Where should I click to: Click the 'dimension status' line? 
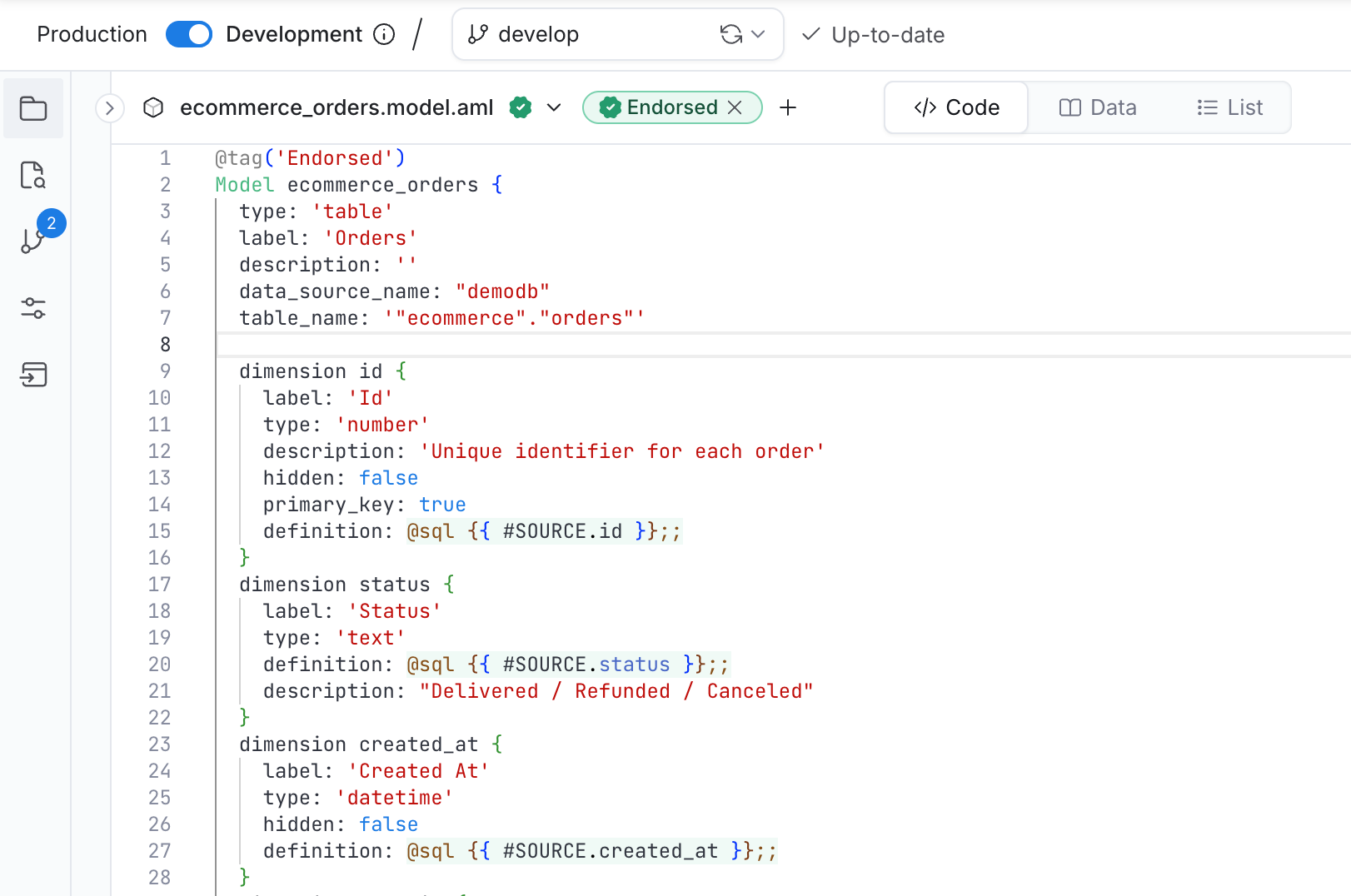pyautogui.click(x=346, y=585)
